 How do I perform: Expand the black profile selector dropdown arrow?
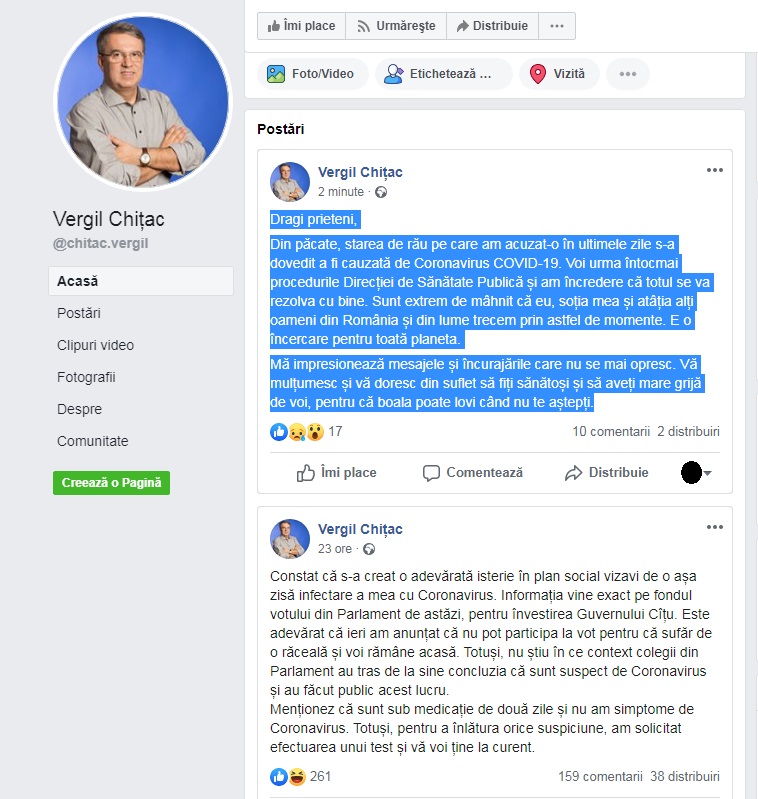pos(707,473)
